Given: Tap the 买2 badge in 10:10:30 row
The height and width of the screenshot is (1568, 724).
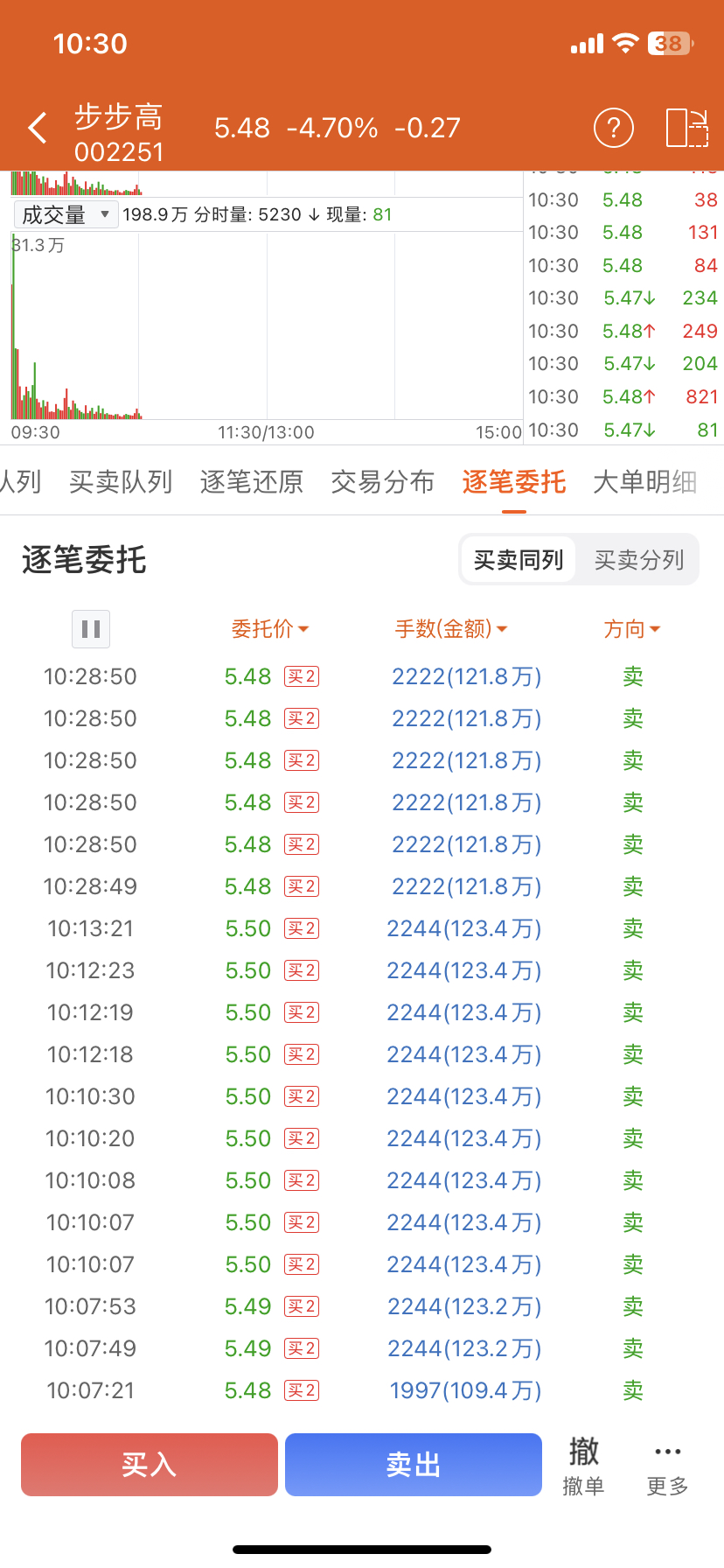Looking at the screenshot, I should [x=302, y=1096].
